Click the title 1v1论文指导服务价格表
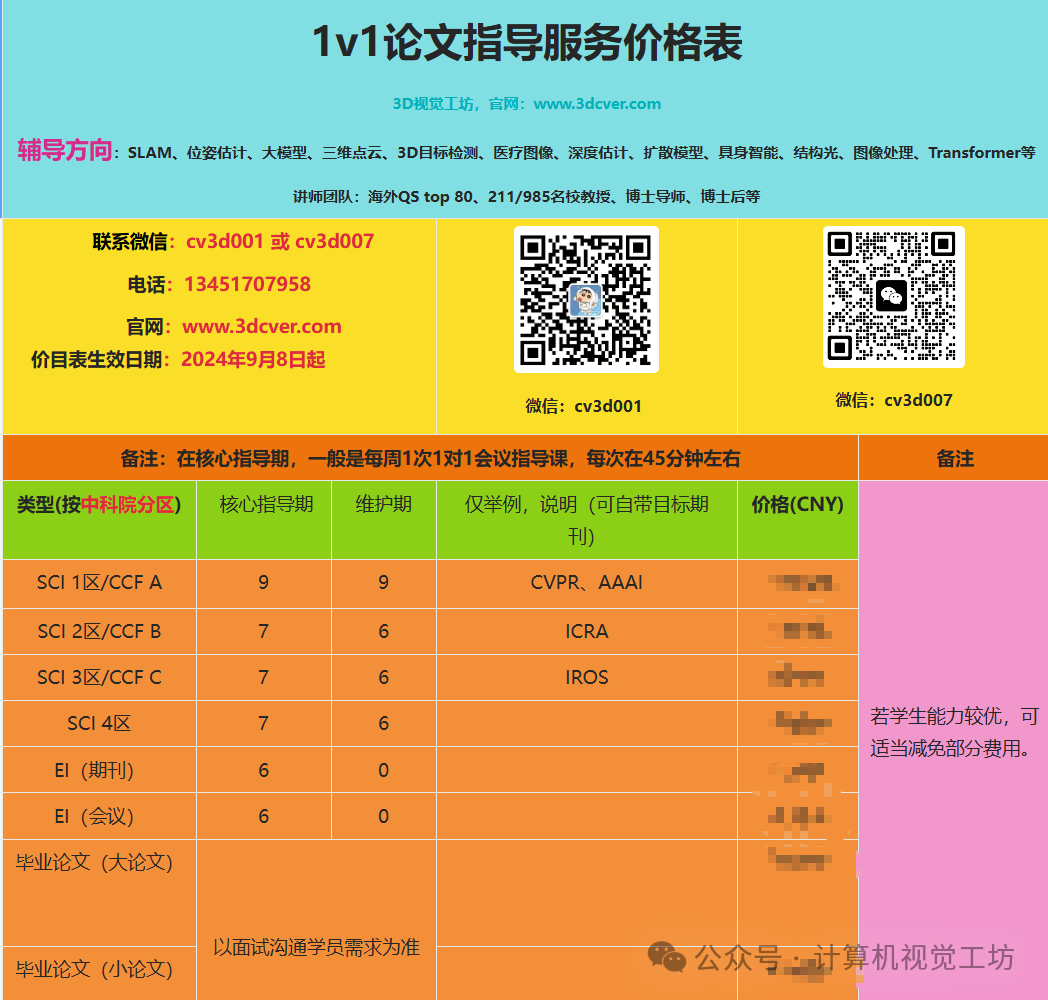The image size is (1048, 1000). [527, 43]
